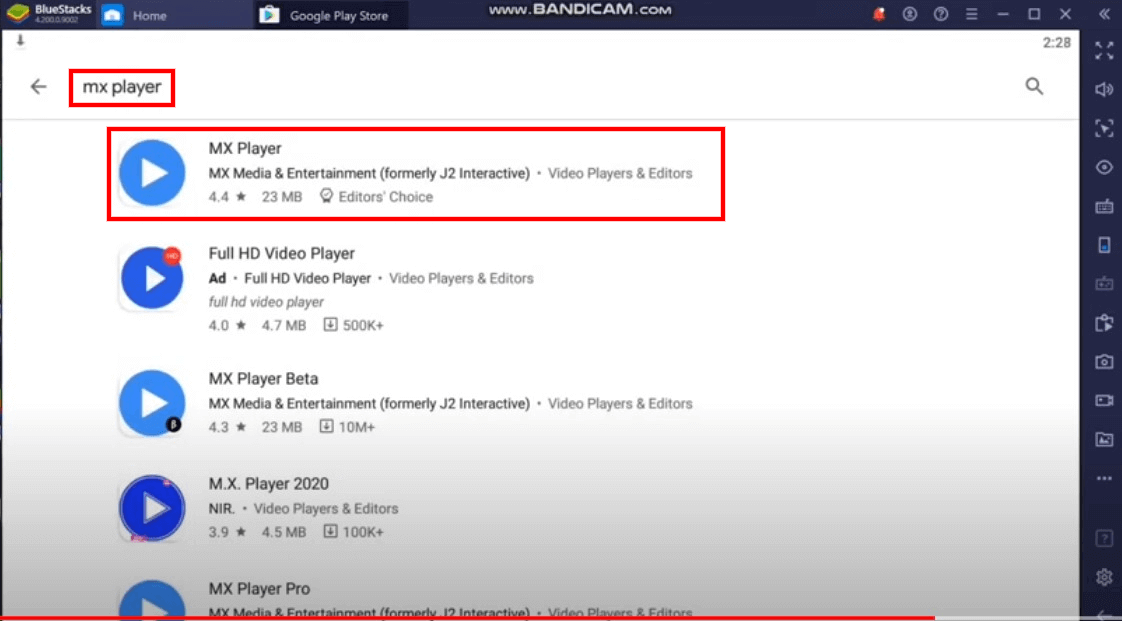Click the Editors' Choice badge
This screenshot has width=1122, height=621.
click(x=376, y=197)
